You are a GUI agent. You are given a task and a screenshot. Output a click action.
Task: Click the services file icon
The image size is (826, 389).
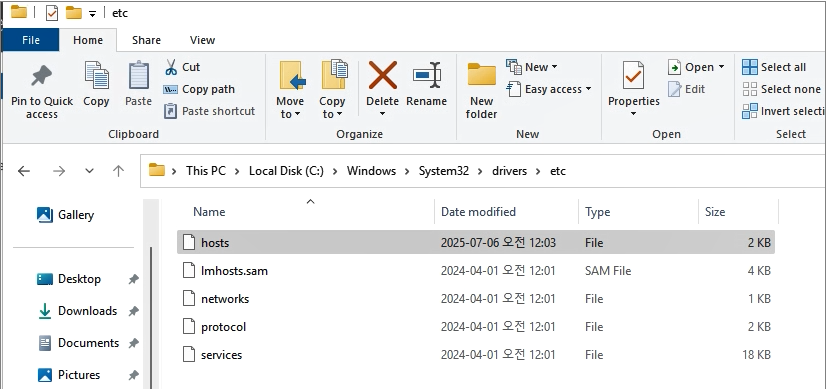pos(189,355)
